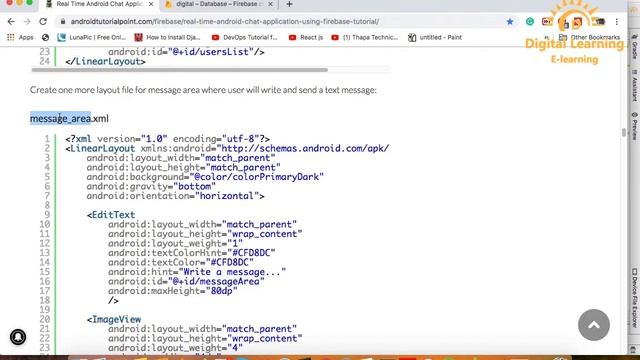Click the android:maxHeight "80dp" line
The height and width of the screenshot is (360, 640).
tap(173, 291)
